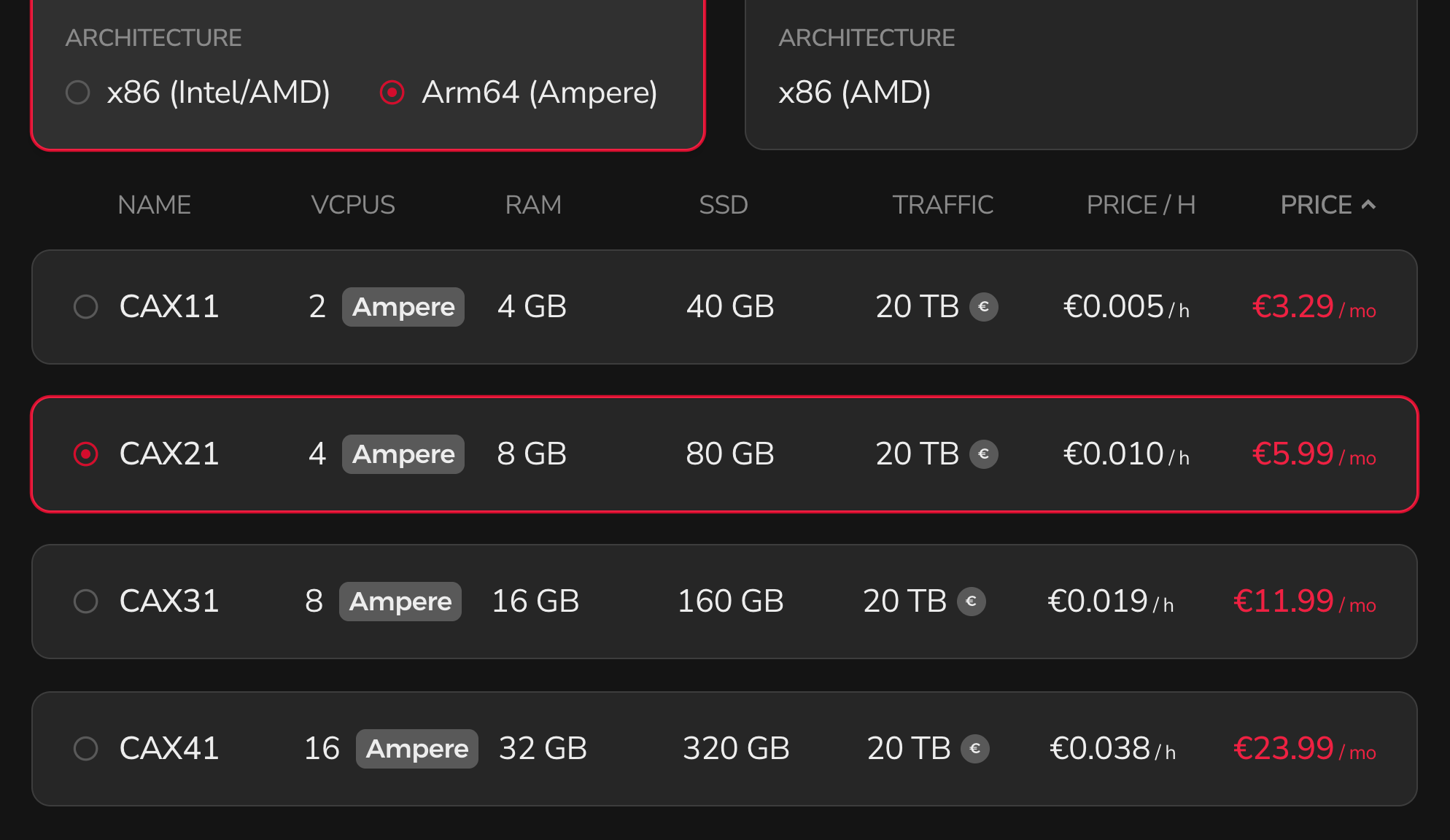Choose the CAX31 server radio button
The width and height of the screenshot is (1450, 840).
[x=86, y=602]
